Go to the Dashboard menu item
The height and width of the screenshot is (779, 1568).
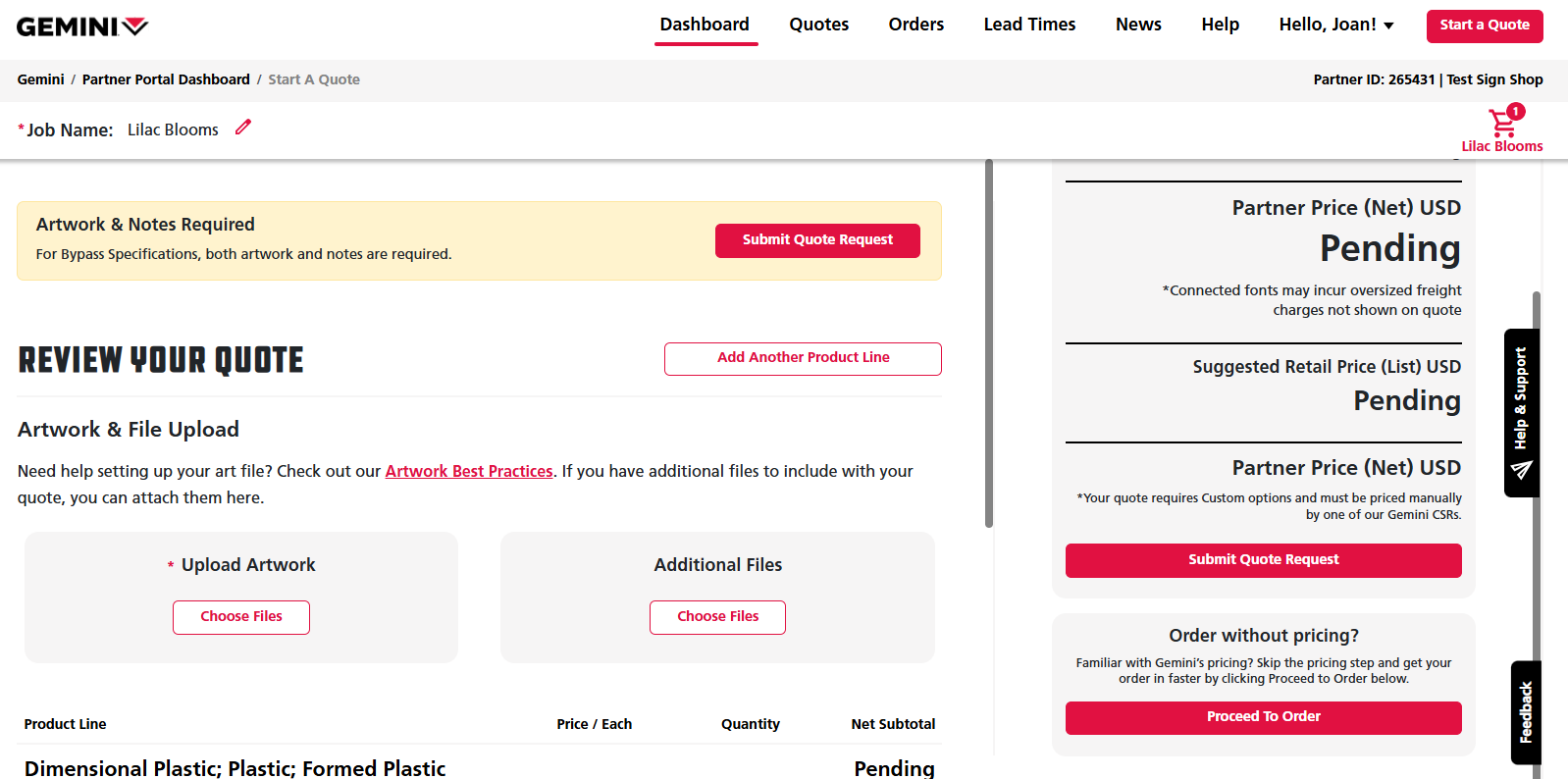pos(705,25)
